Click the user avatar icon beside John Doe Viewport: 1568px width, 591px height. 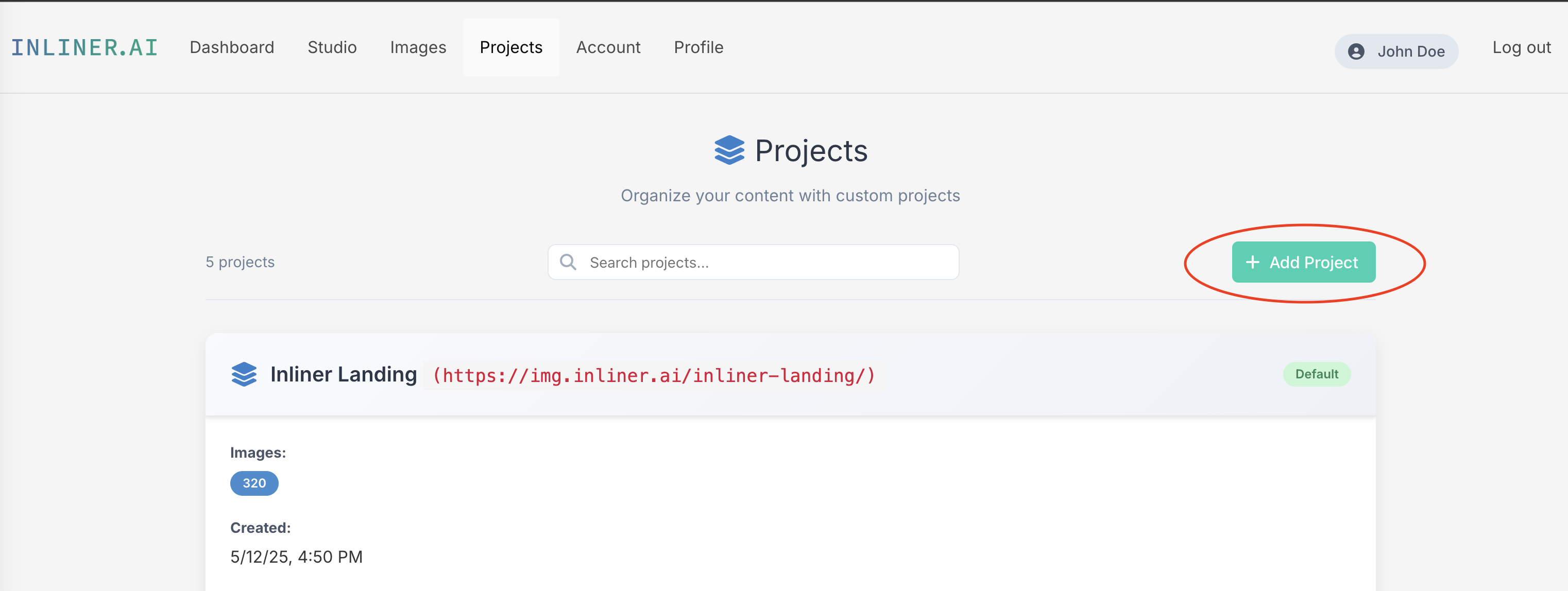pos(1356,51)
